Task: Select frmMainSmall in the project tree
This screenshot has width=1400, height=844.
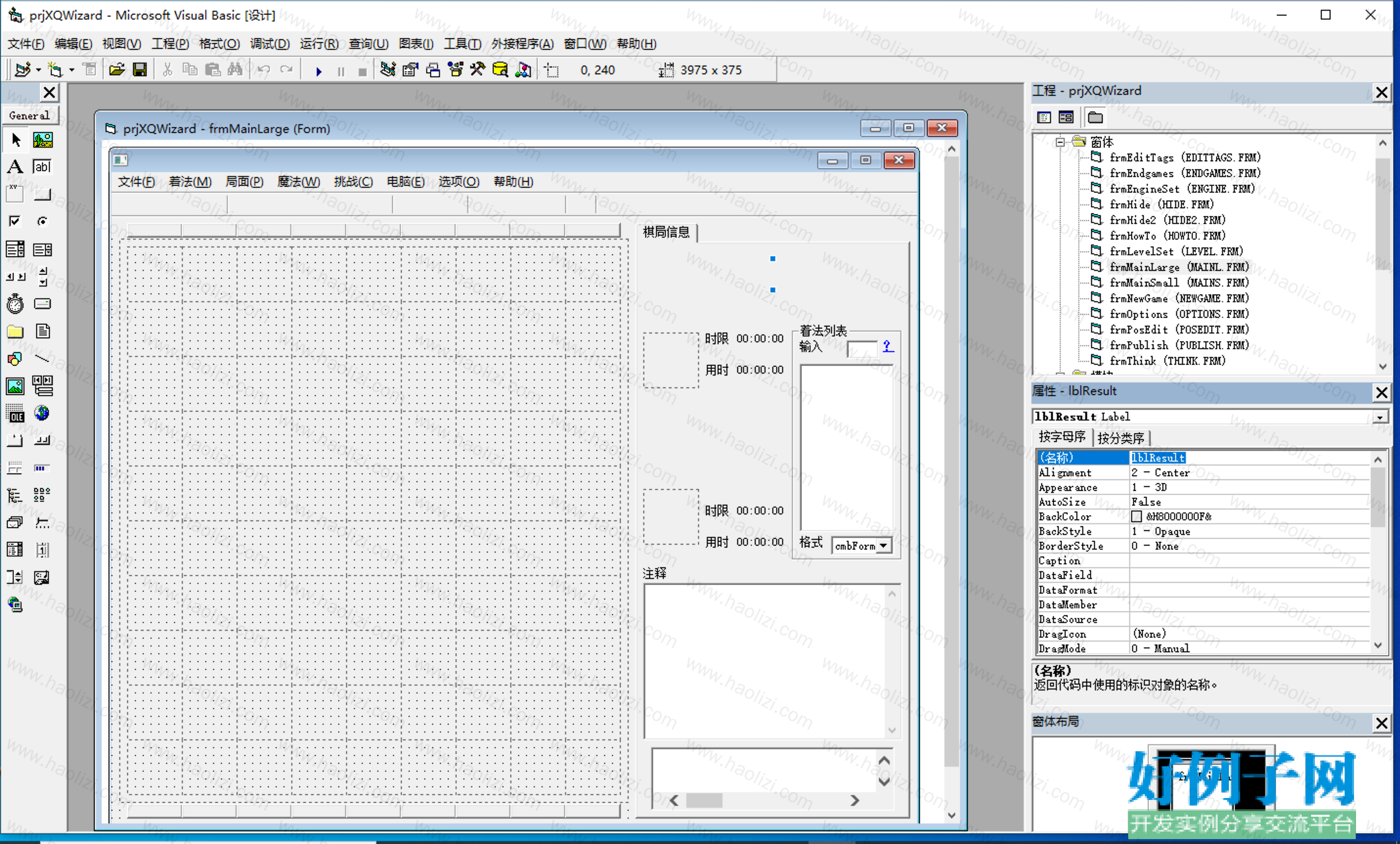Action: 1180,283
